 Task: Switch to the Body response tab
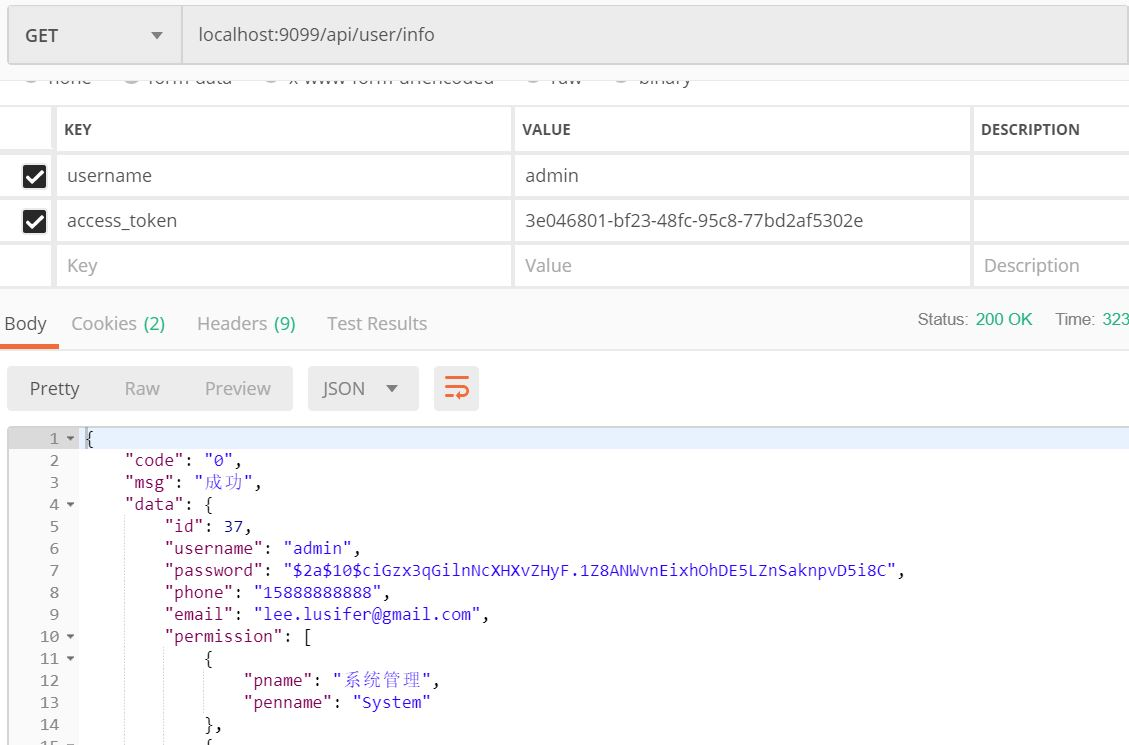[25, 324]
